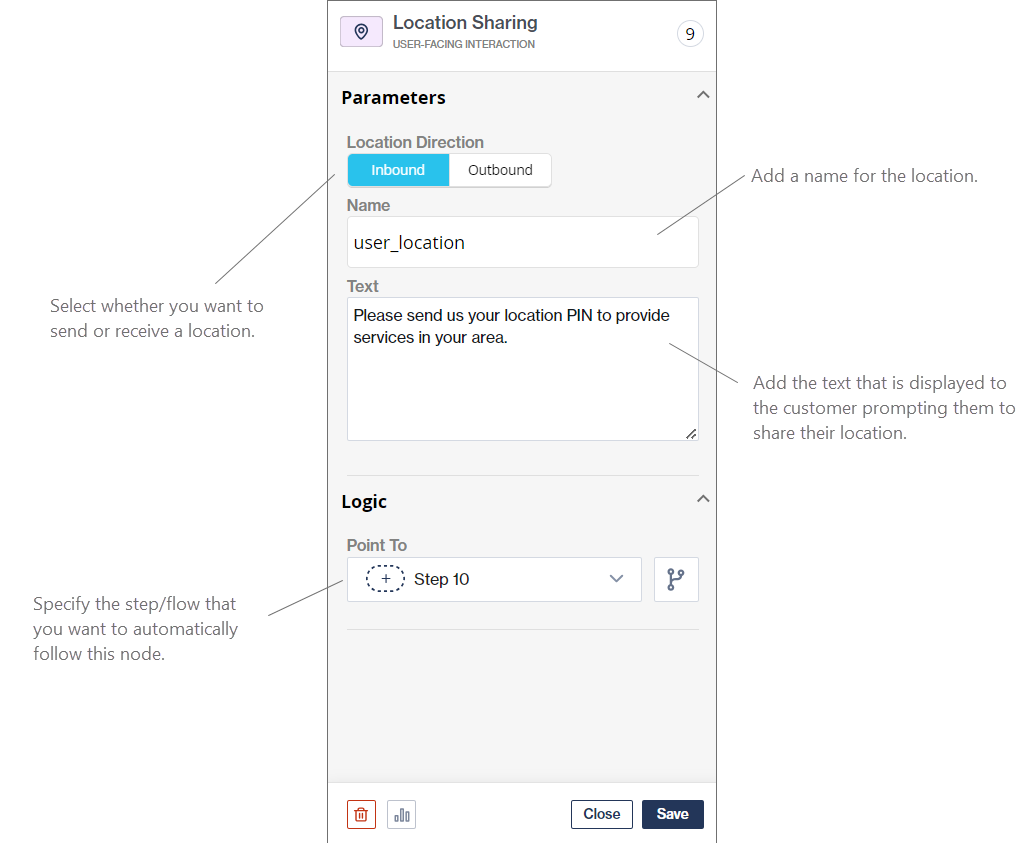Click the step number badge showing 9
The width and height of the screenshot is (1028, 843).
tap(690, 33)
